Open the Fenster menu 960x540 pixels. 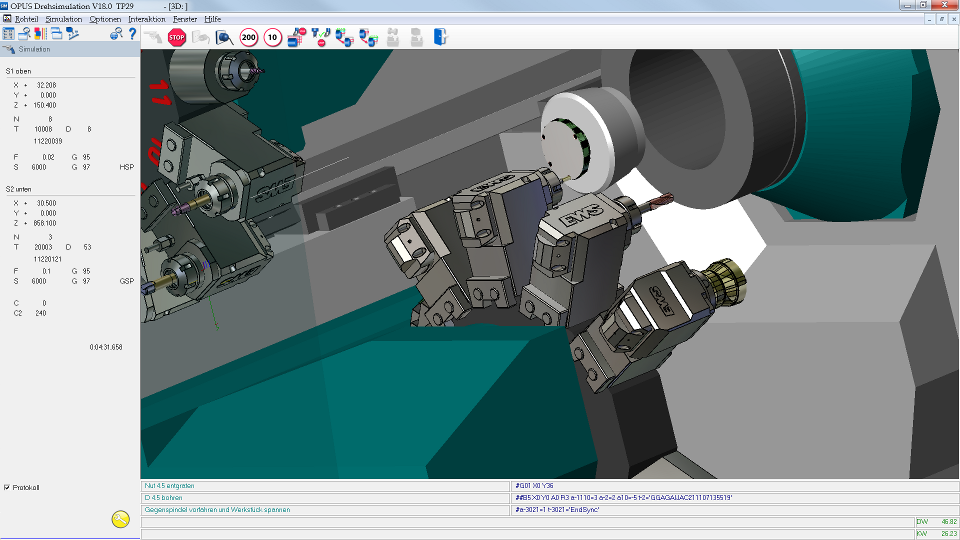(185, 19)
